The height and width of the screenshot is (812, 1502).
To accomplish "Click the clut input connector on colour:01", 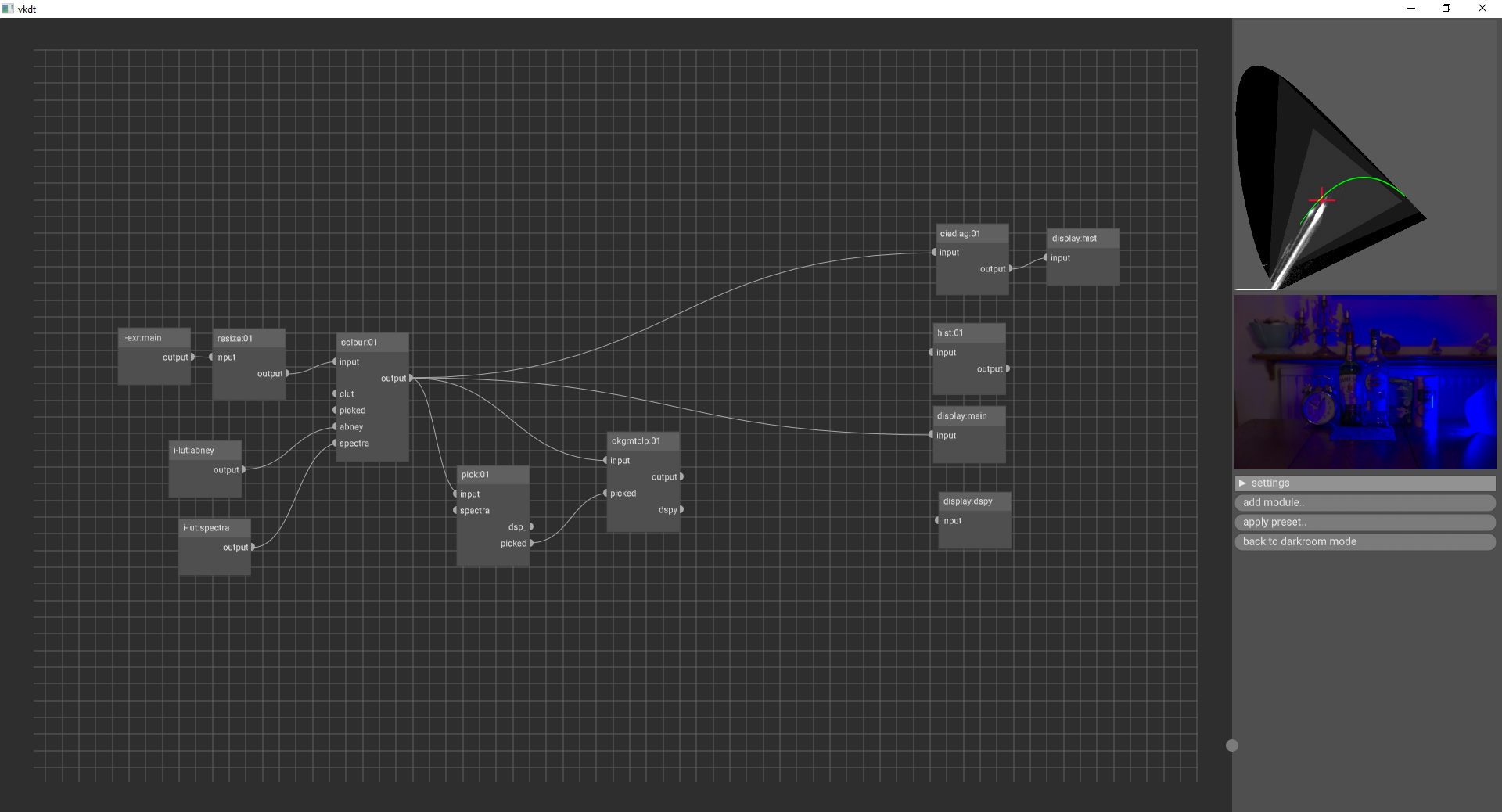I will (335, 393).
